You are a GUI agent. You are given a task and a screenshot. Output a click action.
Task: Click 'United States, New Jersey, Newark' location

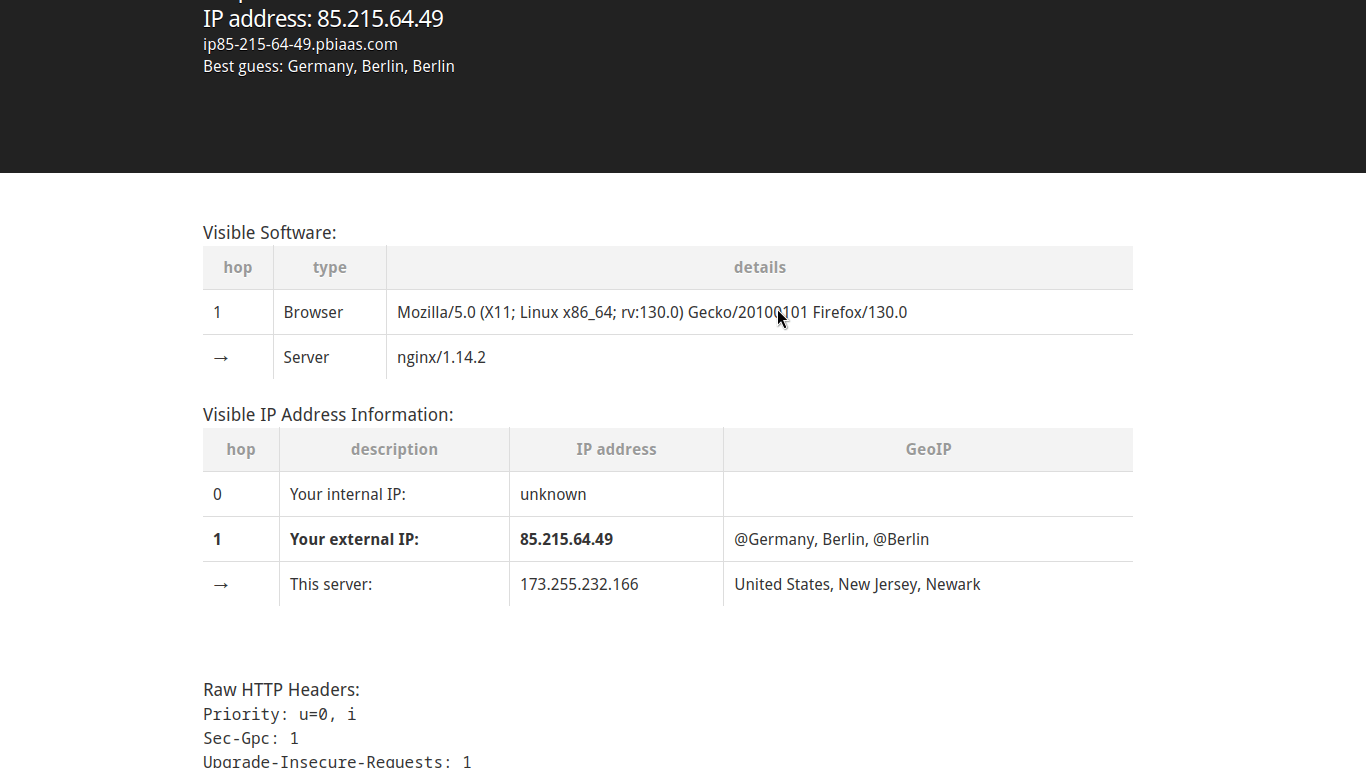[857, 584]
